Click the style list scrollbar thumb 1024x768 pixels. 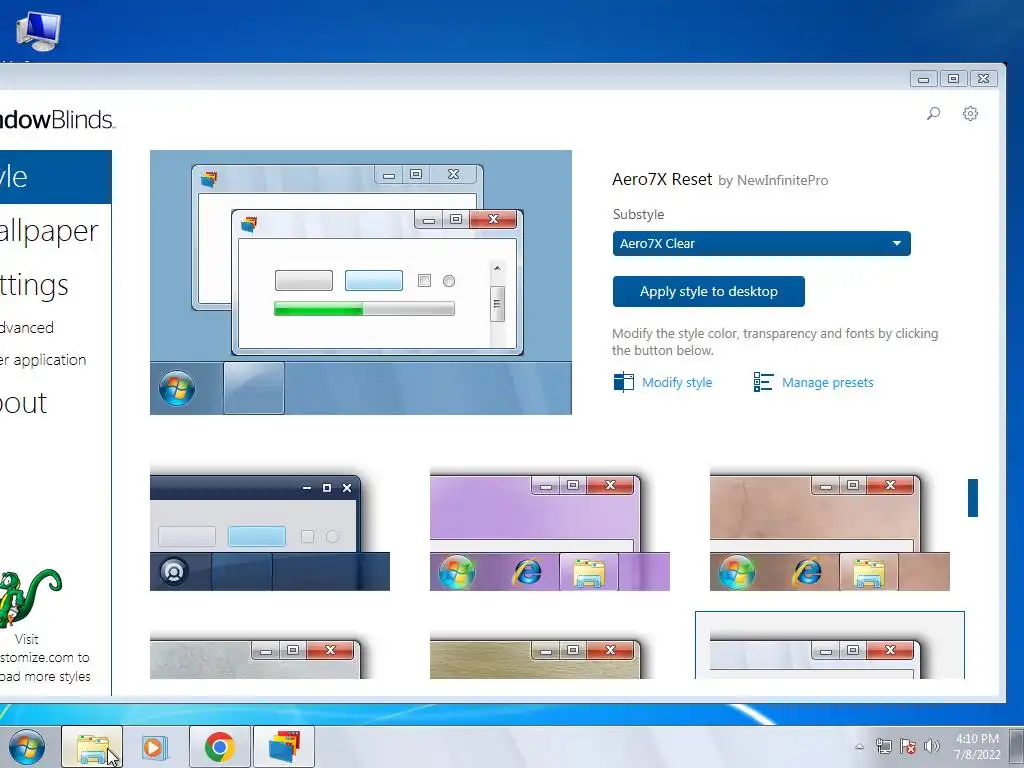[972, 498]
